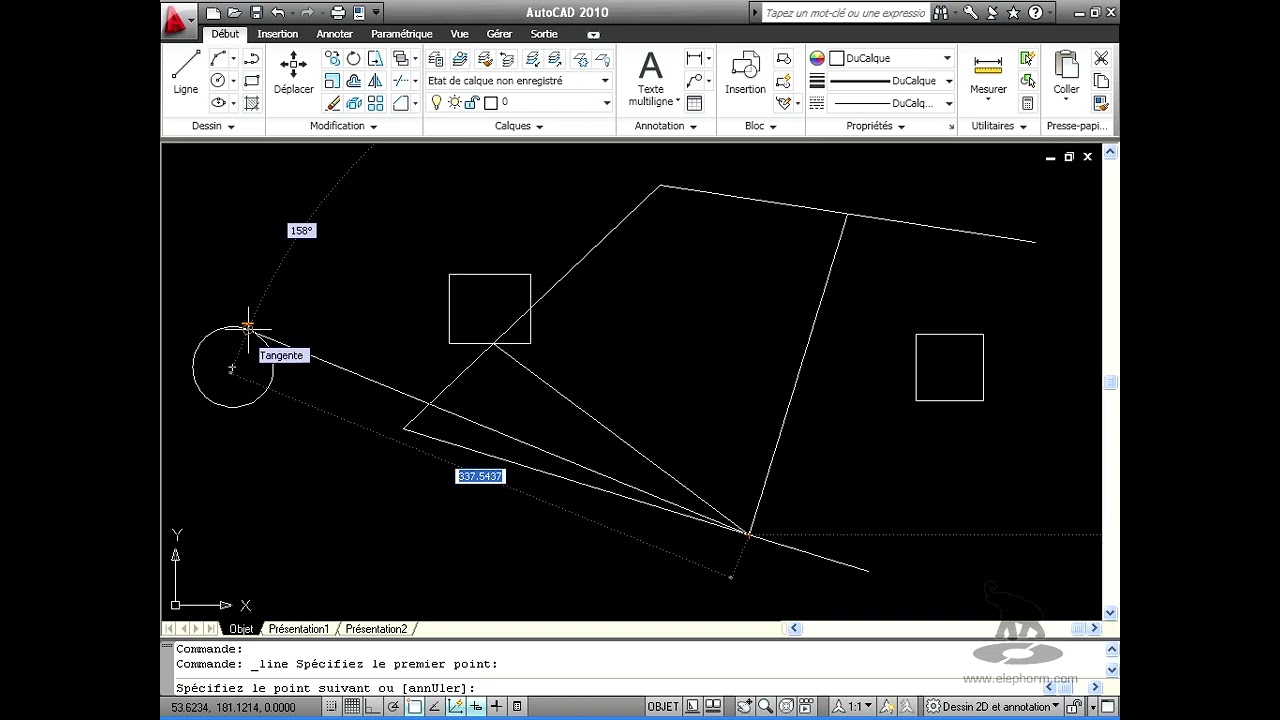
Task: Toggle lineweight display in status bar
Action: (496, 706)
